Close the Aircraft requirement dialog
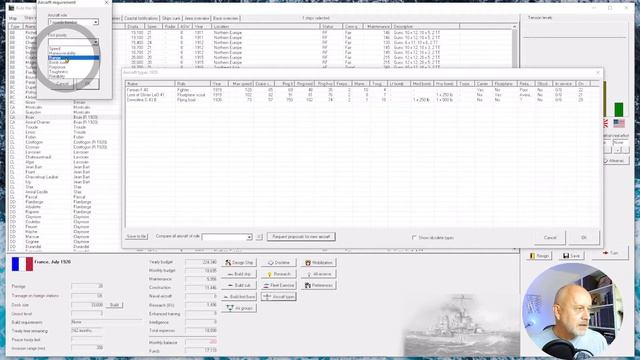This screenshot has height=360, width=640. [107, 2]
